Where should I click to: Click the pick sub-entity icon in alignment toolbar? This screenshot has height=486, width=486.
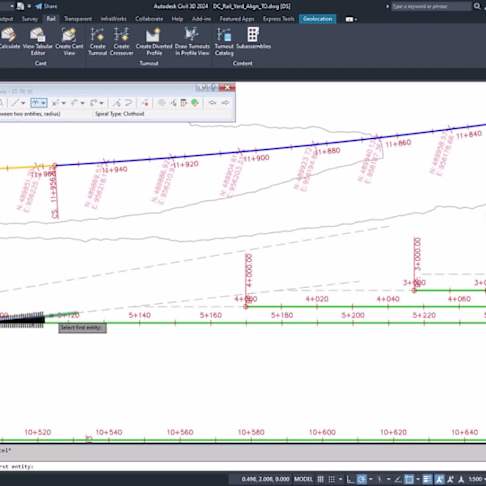(x=174, y=103)
